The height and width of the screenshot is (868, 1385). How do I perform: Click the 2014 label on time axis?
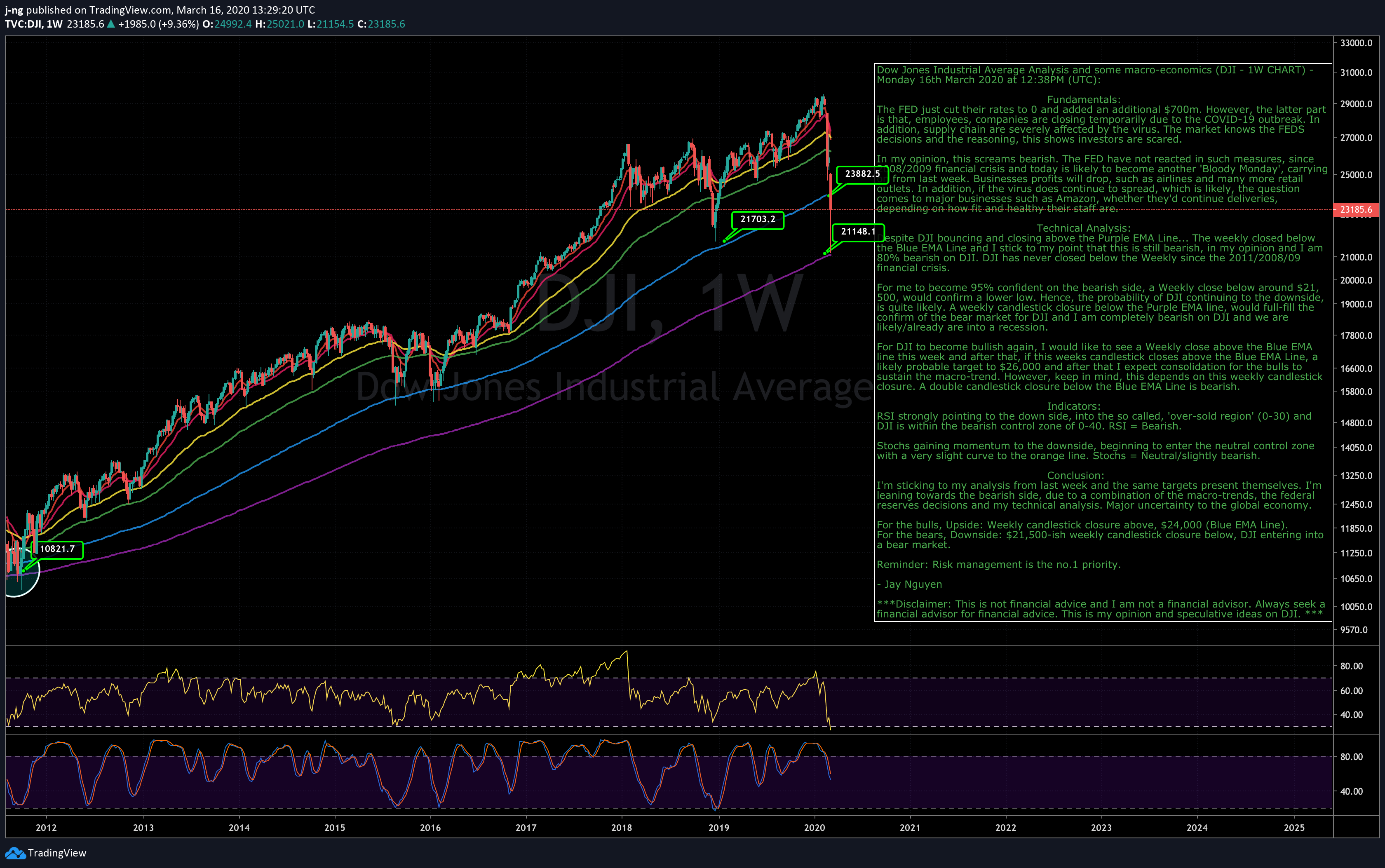tap(239, 828)
